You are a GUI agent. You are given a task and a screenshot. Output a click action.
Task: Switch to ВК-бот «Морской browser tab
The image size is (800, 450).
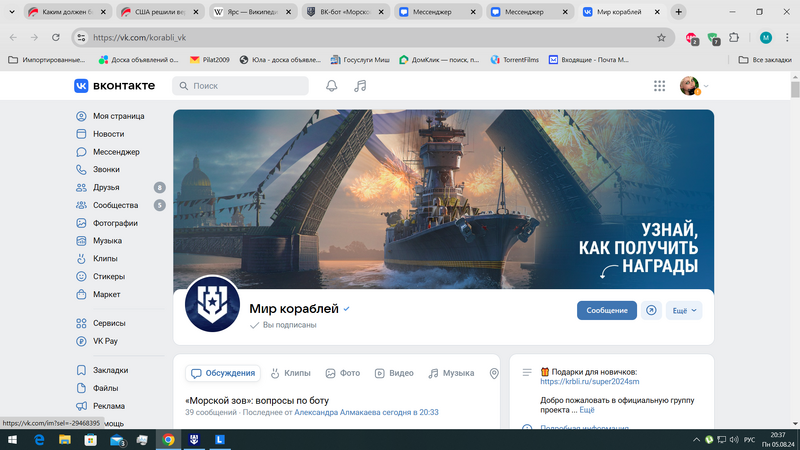[344, 12]
